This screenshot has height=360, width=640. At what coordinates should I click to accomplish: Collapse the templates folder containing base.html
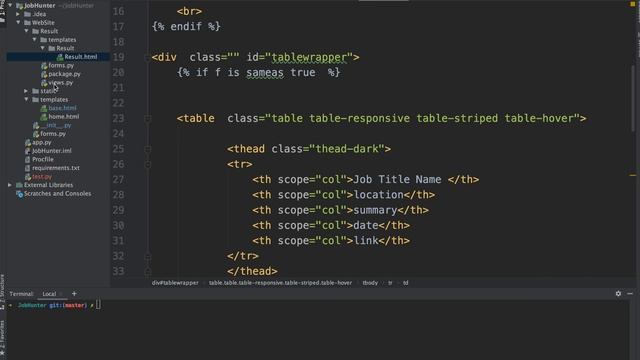coord(27,100)
